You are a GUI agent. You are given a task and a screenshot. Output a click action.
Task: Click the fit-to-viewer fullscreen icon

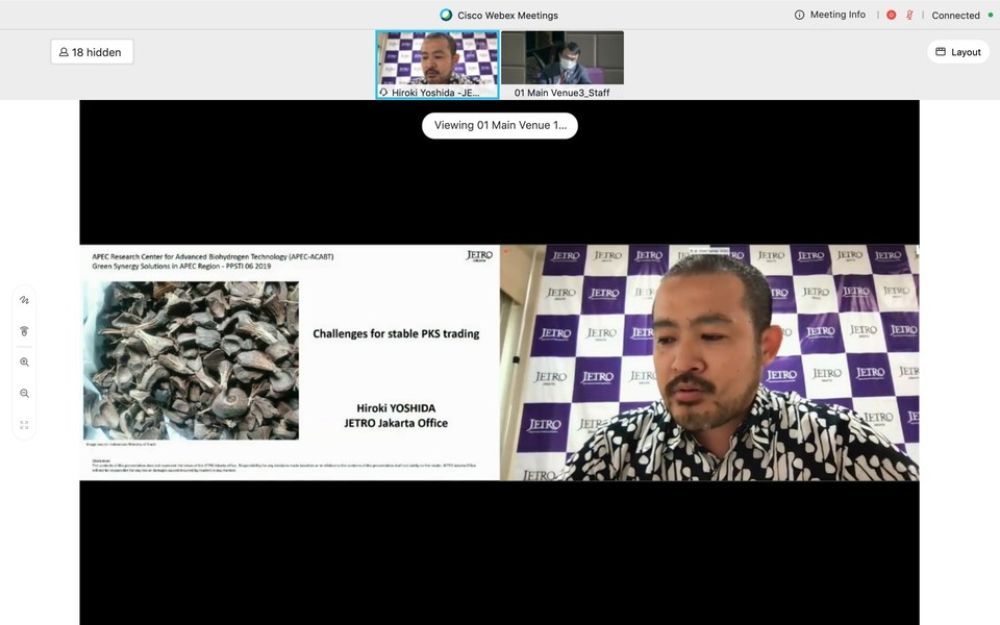click(x=24, y=425)
